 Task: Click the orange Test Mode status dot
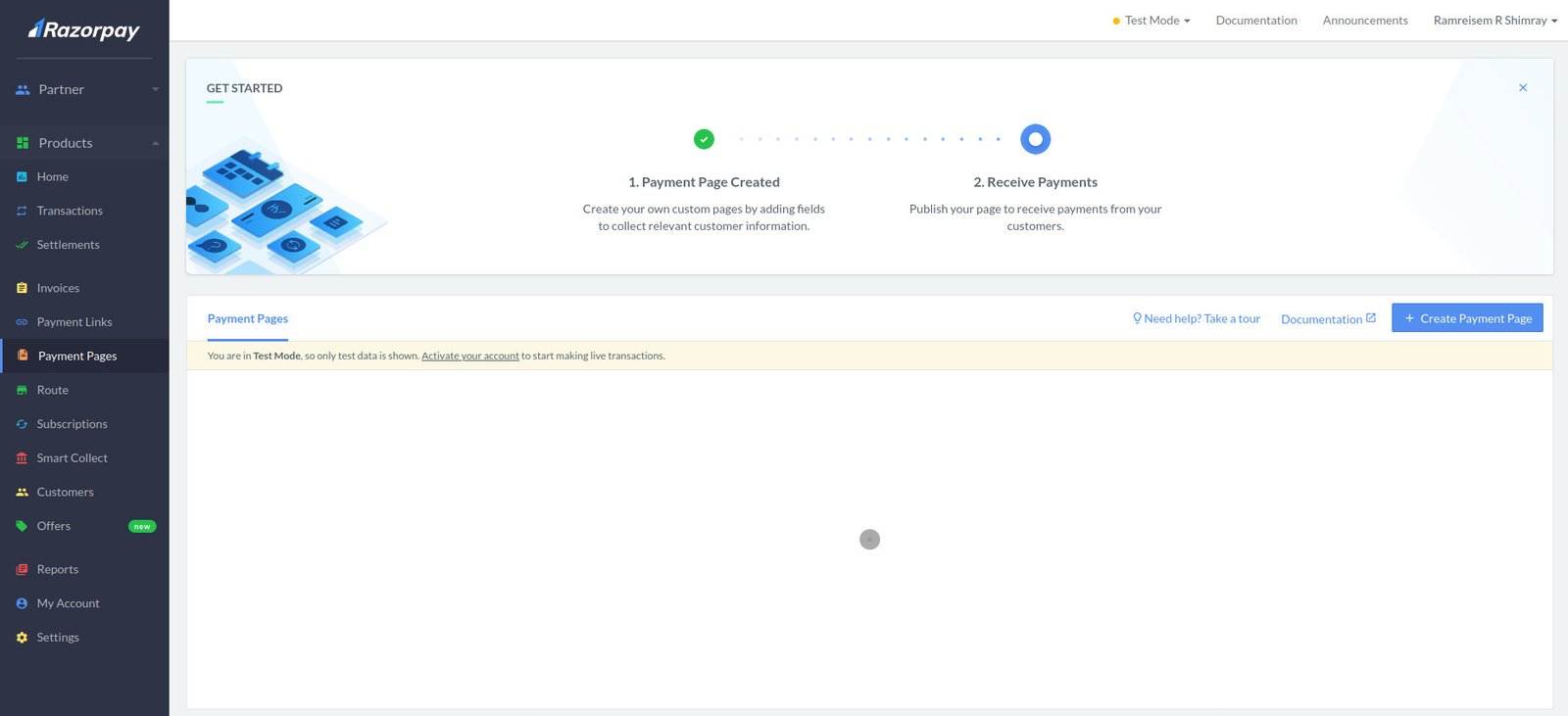tap(1116, 21)
